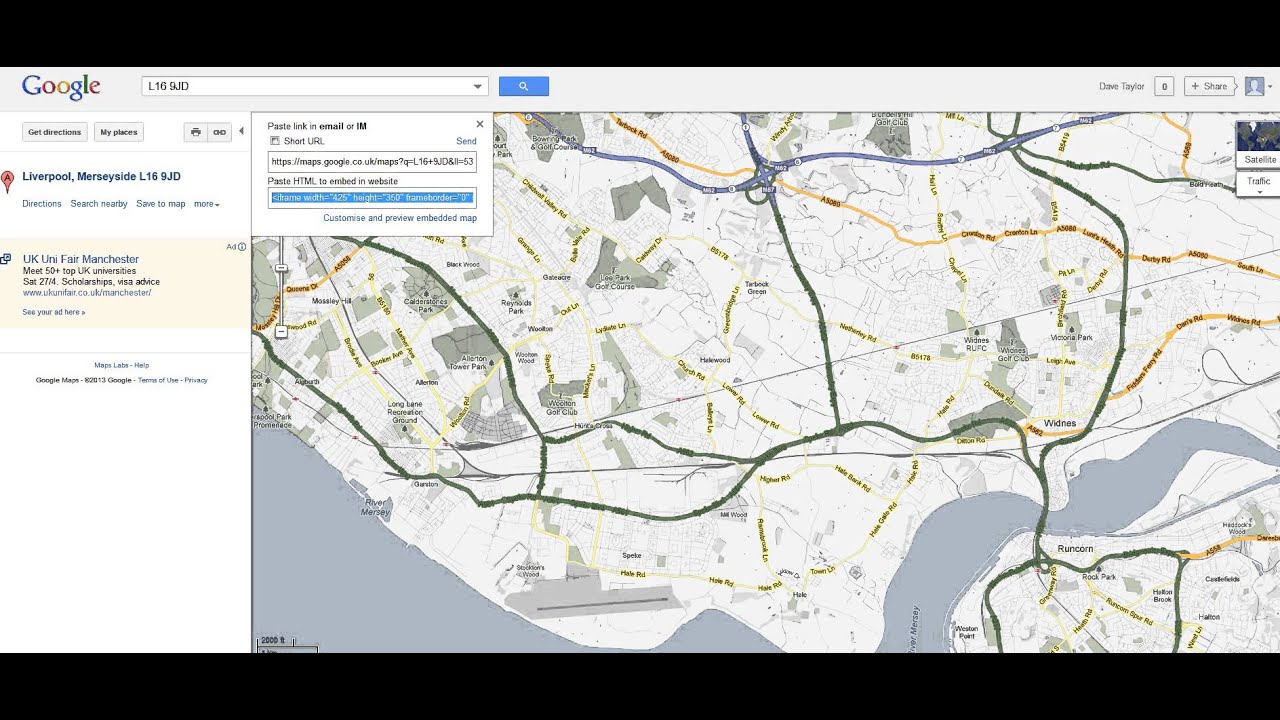Click the Speke label on map
1280x720 pixels.
[632, 555]
